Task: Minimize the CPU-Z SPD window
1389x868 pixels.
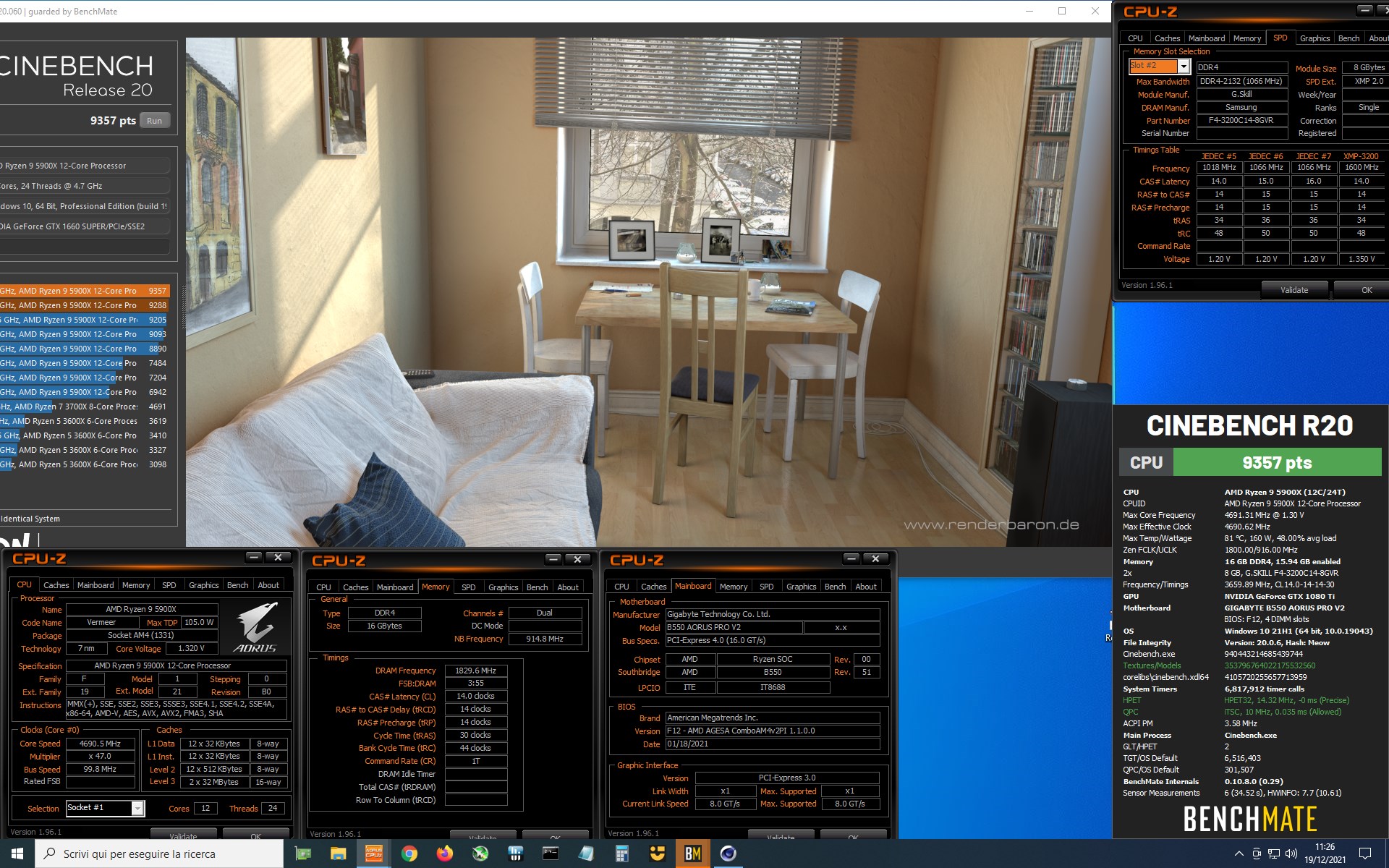Action: point(1364,10)
